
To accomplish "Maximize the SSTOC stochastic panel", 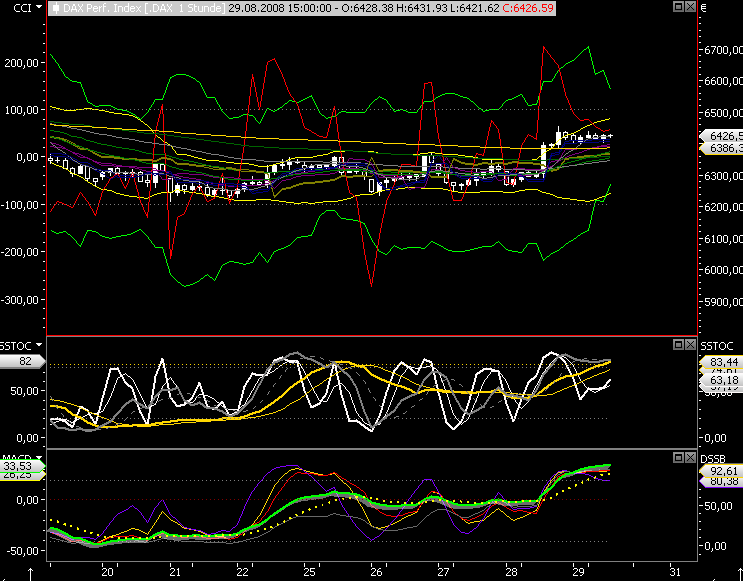I will 678,344.
